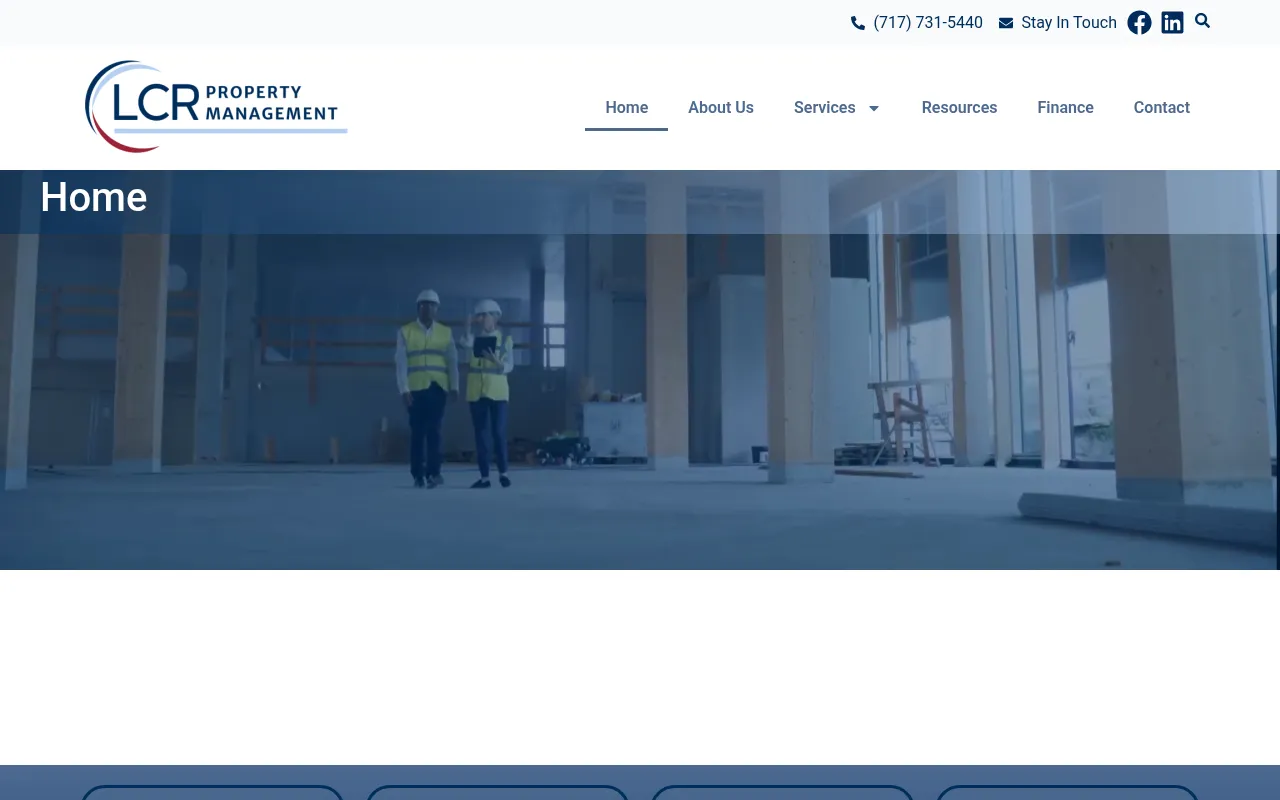Open the Services menu label
Image resolution: width=1280 pixels, height=800 pixels.
pos(825,107)
